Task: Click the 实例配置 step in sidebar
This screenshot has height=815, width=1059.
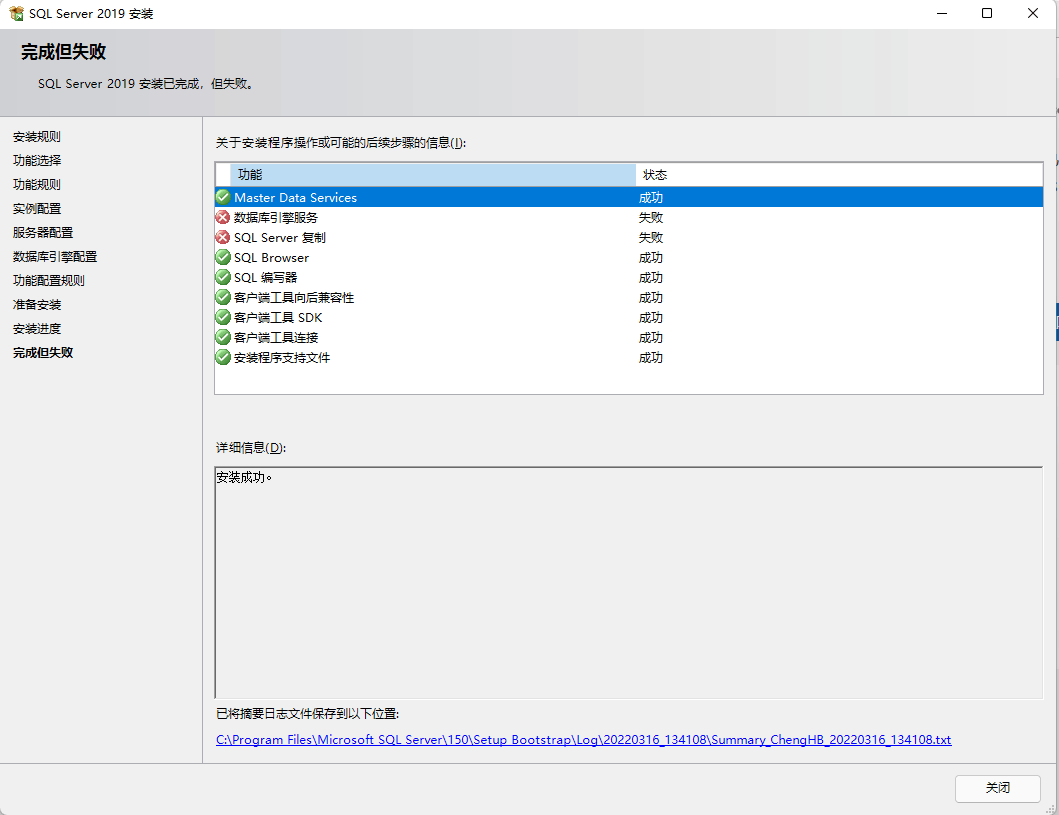Action: click(x=37, y=209)
